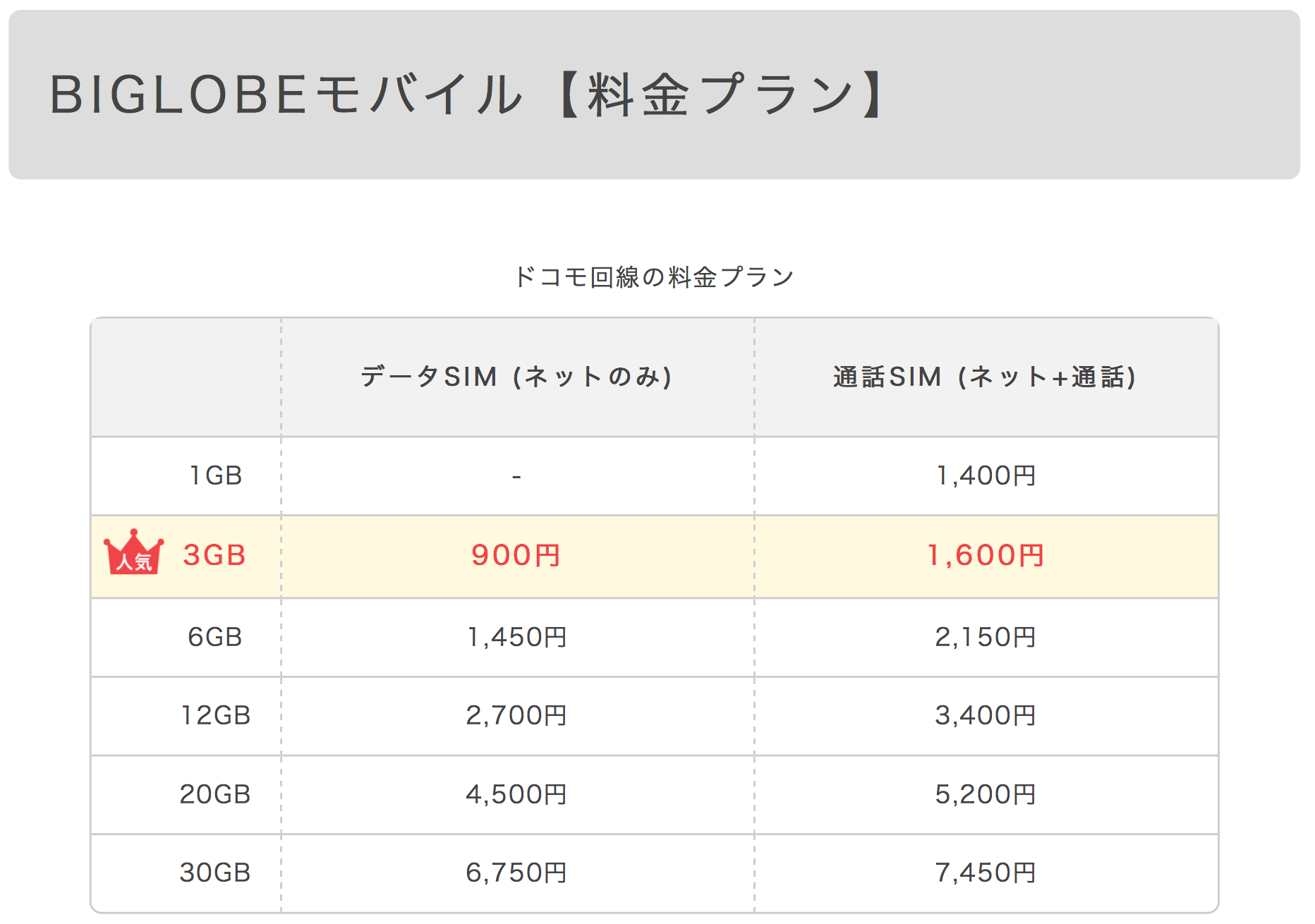Click the 1,450円 data SIM price

coord(516,637)
